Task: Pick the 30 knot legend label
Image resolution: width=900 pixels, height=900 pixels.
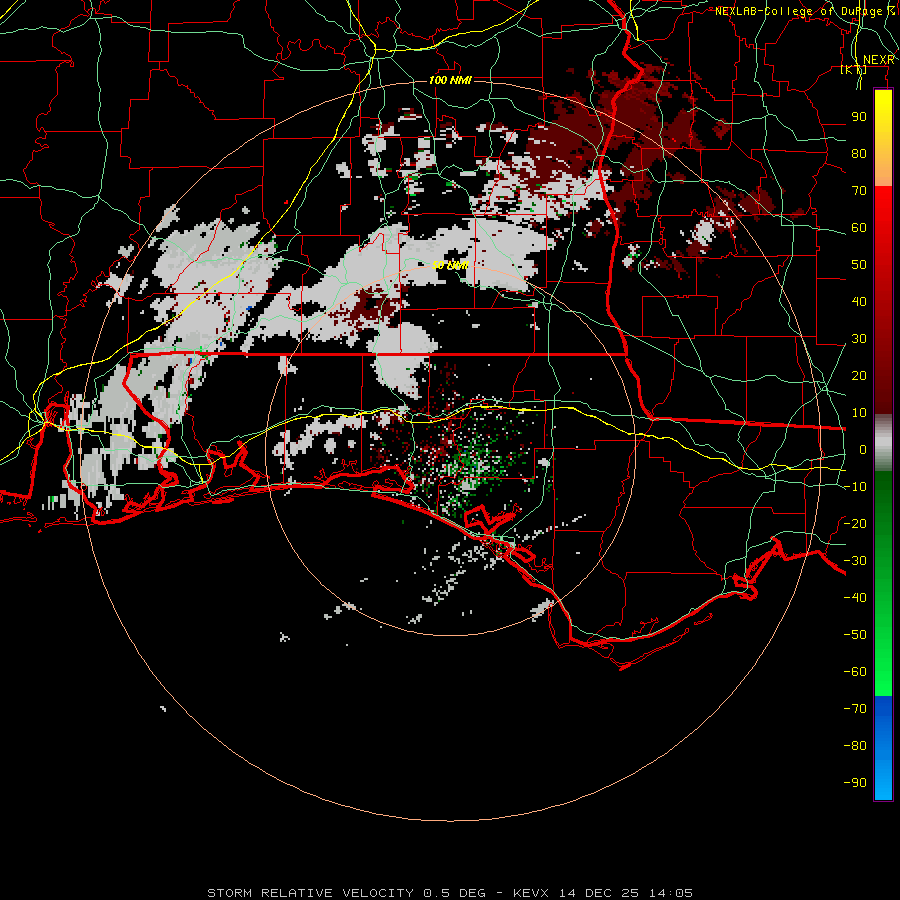Action: pyautogui.click(x=859, y=339)
